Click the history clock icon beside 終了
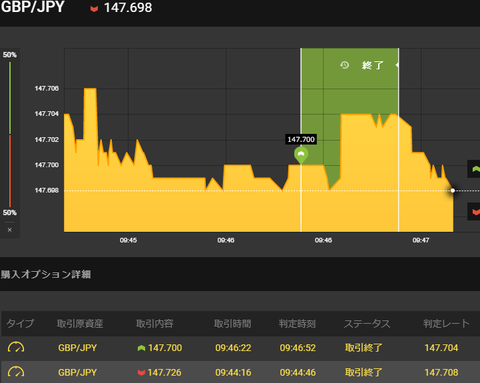 [345, 65]
